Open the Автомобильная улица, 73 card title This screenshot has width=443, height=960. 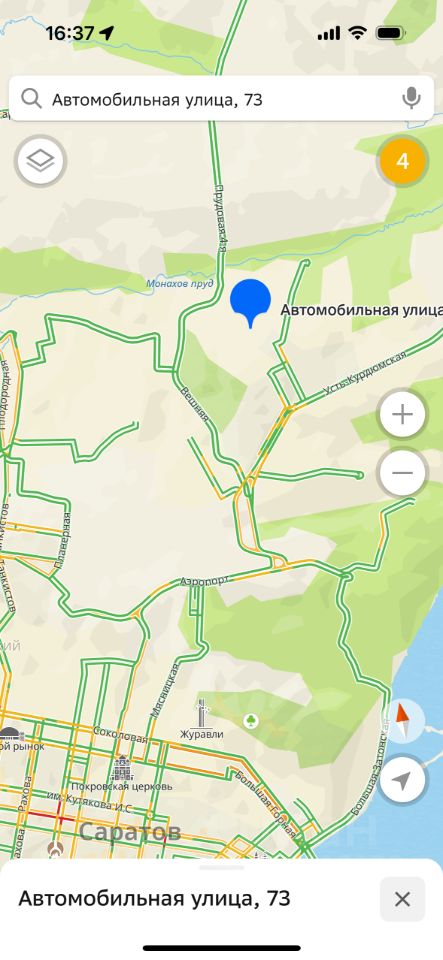coord(154,899)
